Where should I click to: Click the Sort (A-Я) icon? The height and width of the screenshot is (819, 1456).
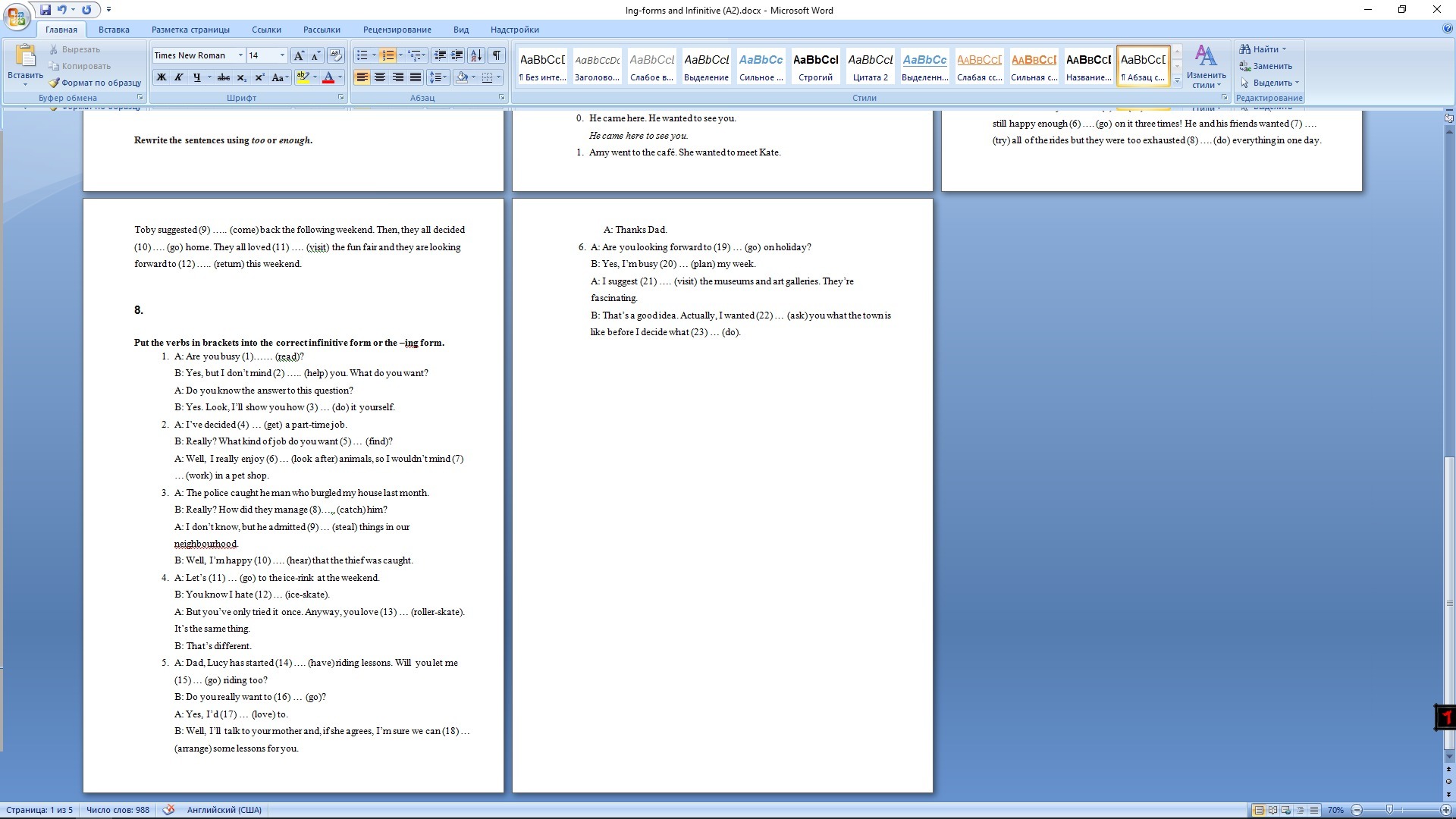coord(476,55)
